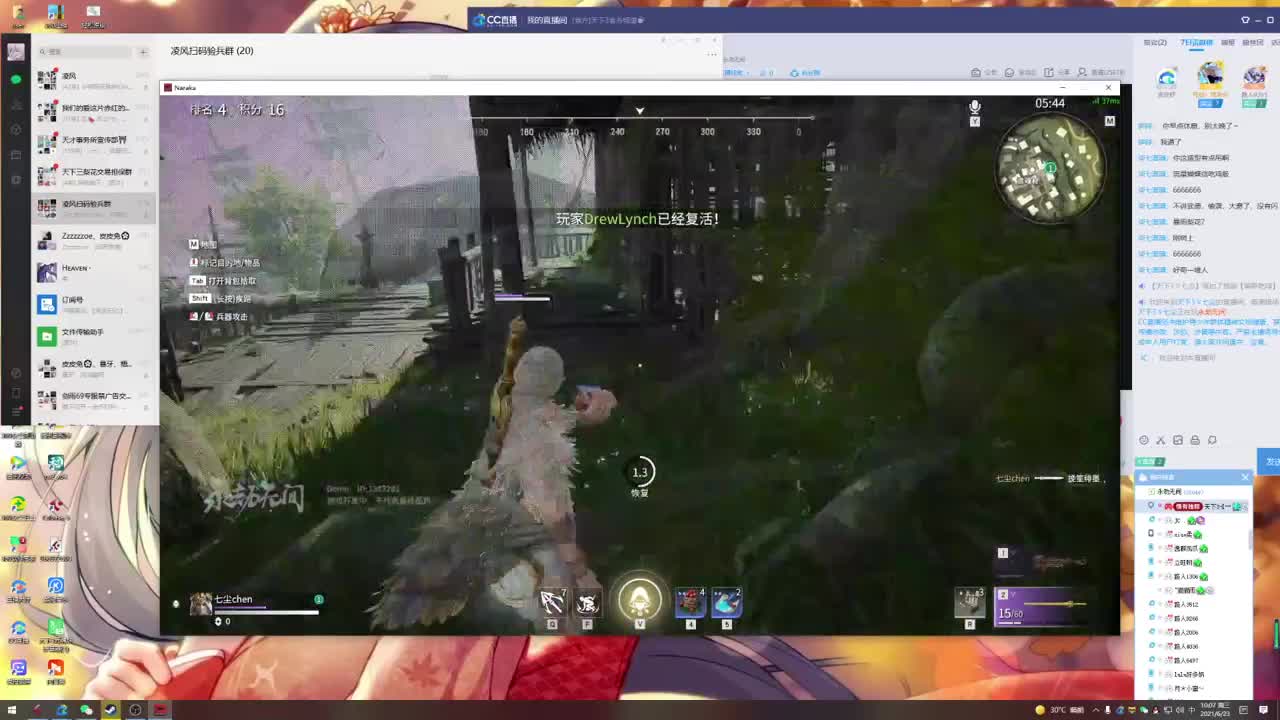This screenshot has width=1280, height=720.
Task: Activate the ultimate skill circle V
Action: click(640, 599)
